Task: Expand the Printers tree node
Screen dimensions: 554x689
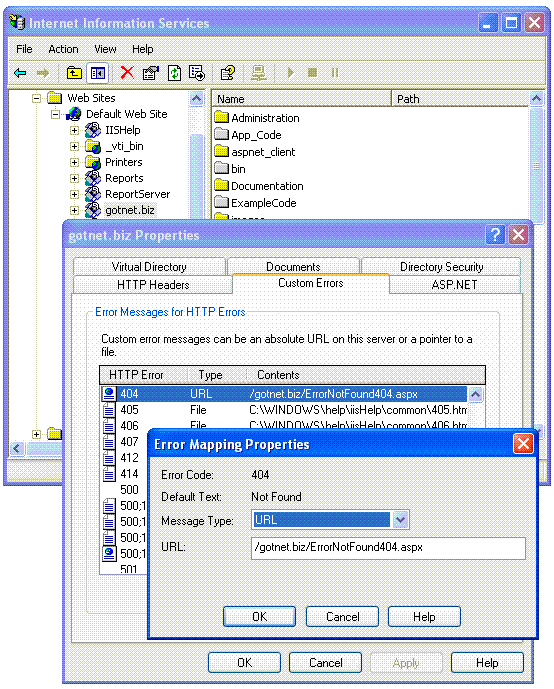Action: click(x=74, y=163)
